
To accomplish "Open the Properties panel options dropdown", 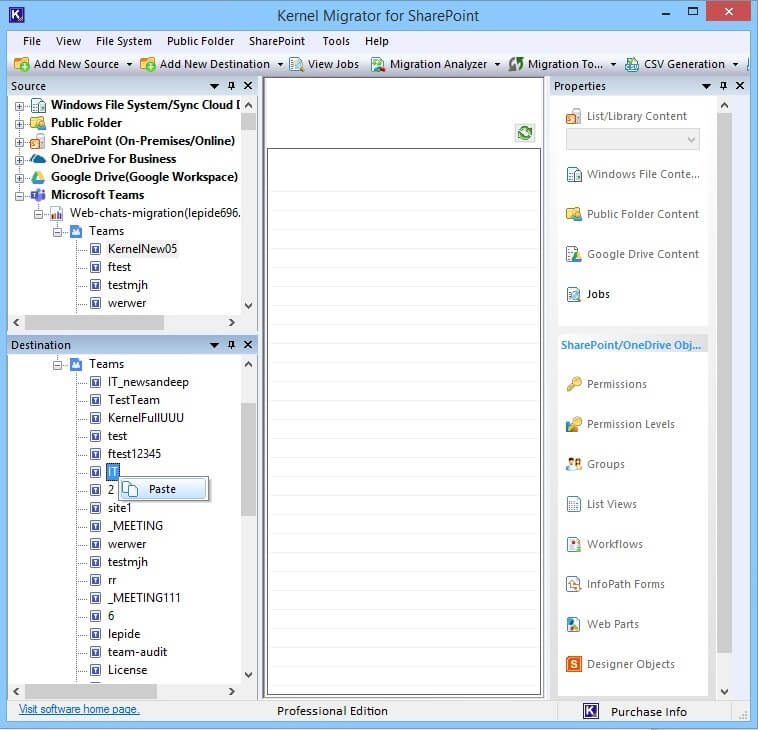I will 706,86.
